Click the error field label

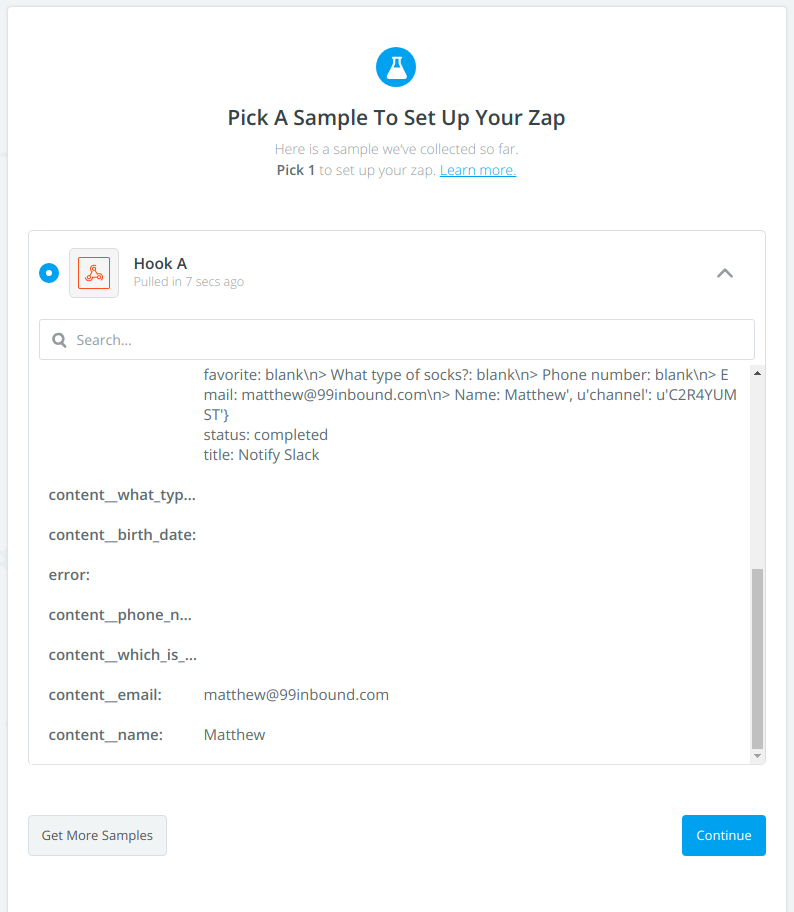point(69,575)
